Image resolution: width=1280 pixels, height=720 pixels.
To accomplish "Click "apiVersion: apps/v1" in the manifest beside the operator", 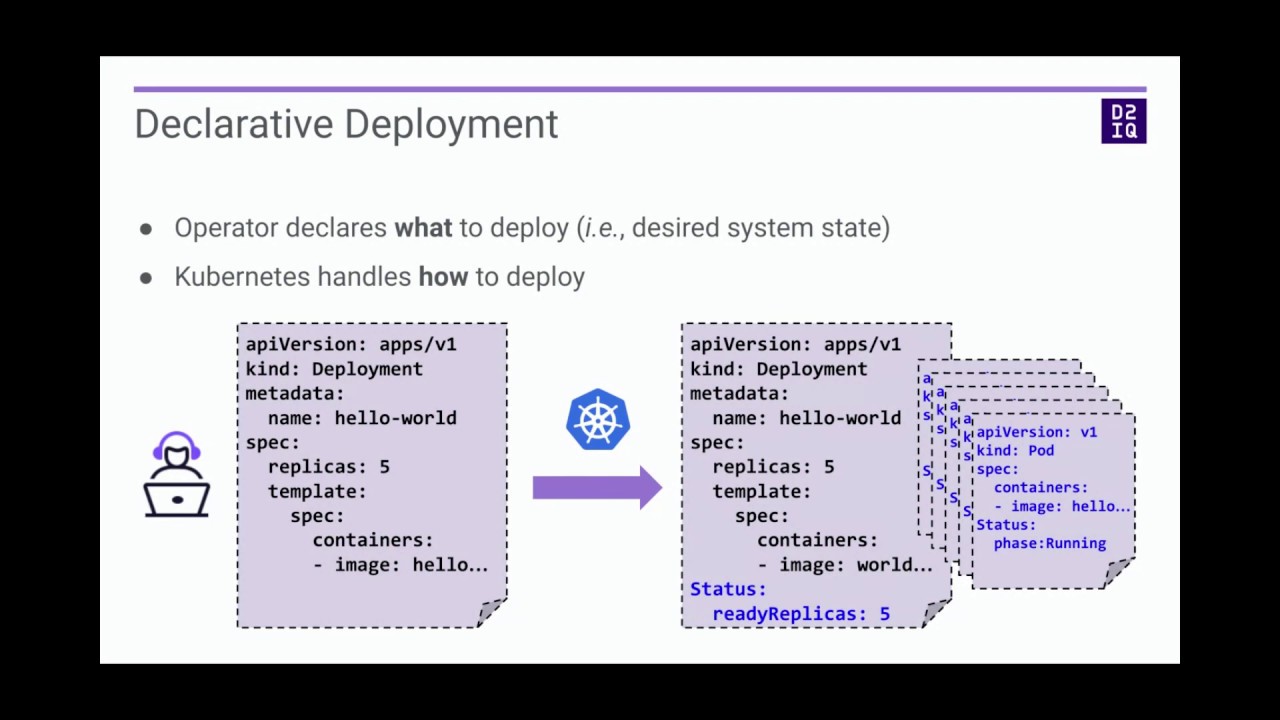I will tap(351, 344).
